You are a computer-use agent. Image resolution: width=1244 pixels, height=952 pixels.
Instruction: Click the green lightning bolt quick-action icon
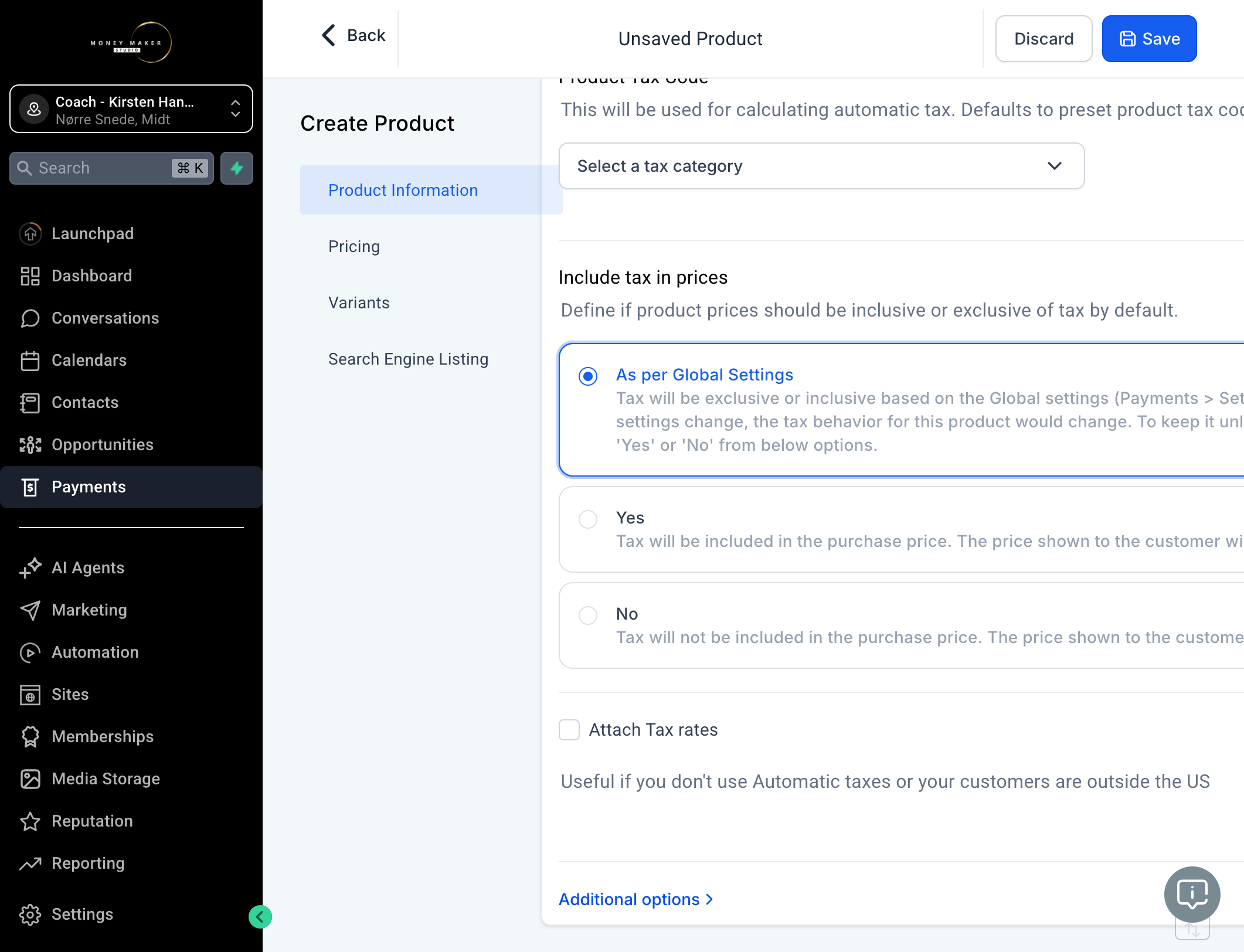pyautogui.click(x=237, y=168)
